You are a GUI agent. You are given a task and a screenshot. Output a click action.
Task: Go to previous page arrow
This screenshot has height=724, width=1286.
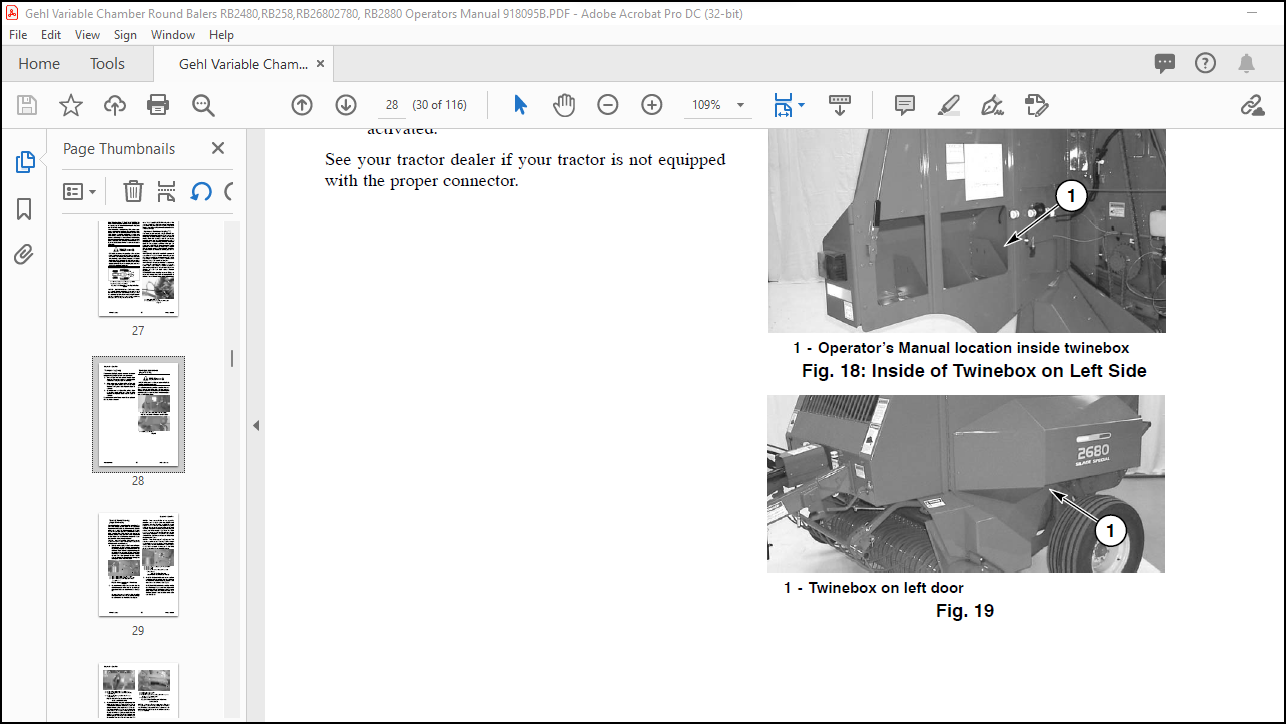(302, 105)
